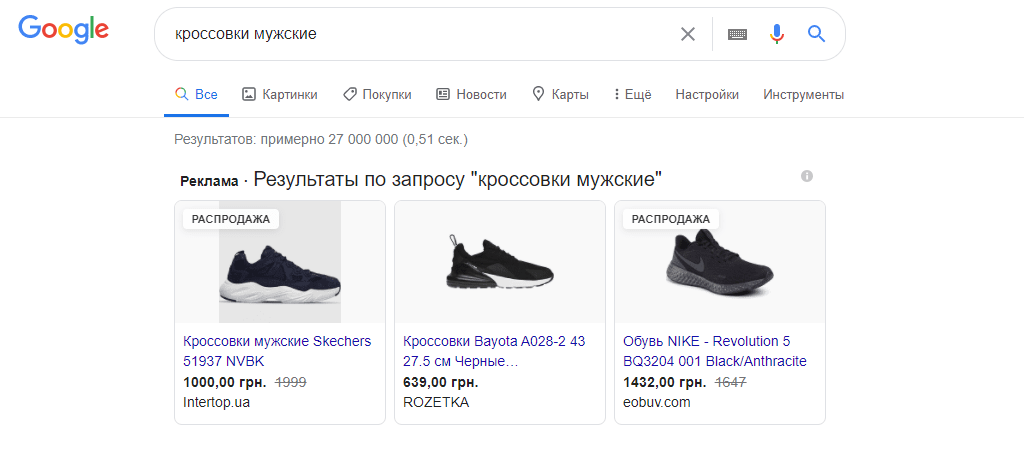The width and height of the screenshot is (1024, 455).
Task: Start voice search with microphone icon
Action: pyautogui.click(x=777, y=34)
